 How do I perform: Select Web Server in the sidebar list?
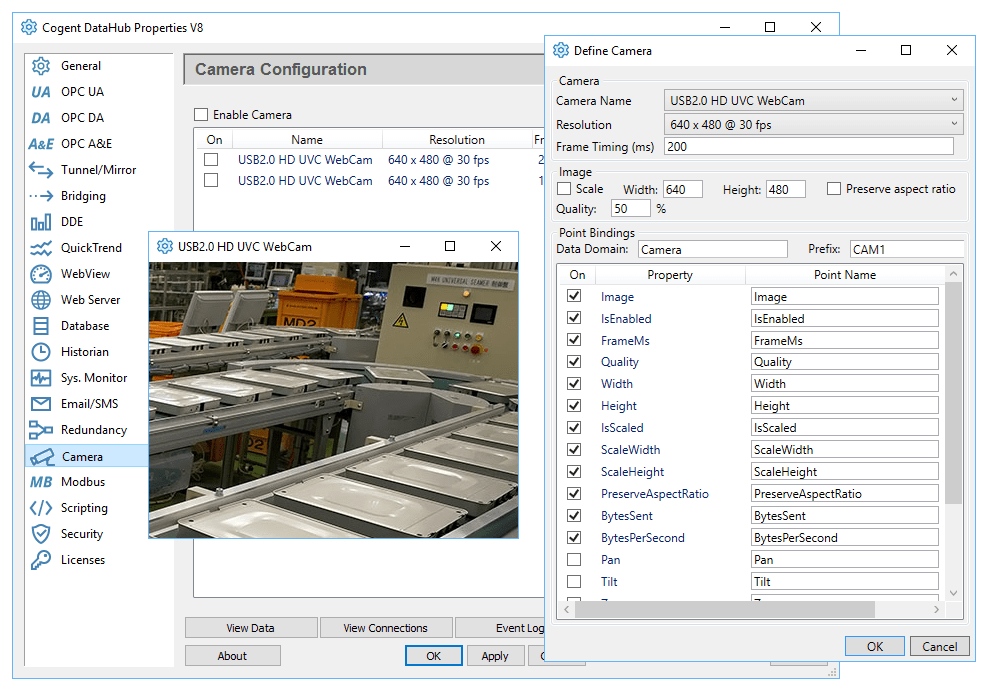90,300
